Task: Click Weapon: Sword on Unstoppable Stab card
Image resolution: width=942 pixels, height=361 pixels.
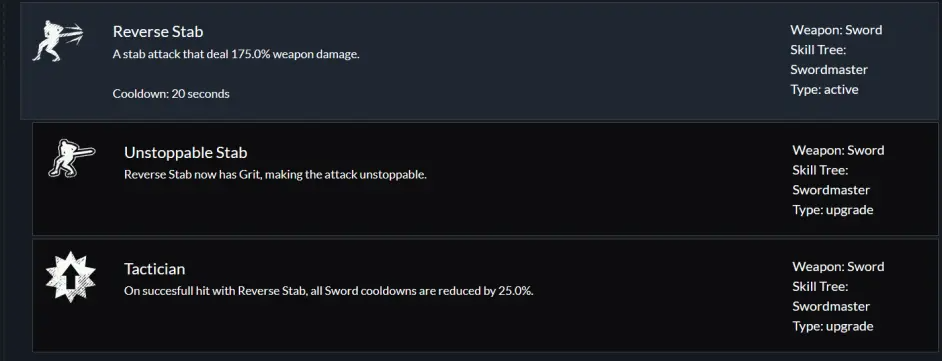Action: pyautogui.click(x=838, y=150)
